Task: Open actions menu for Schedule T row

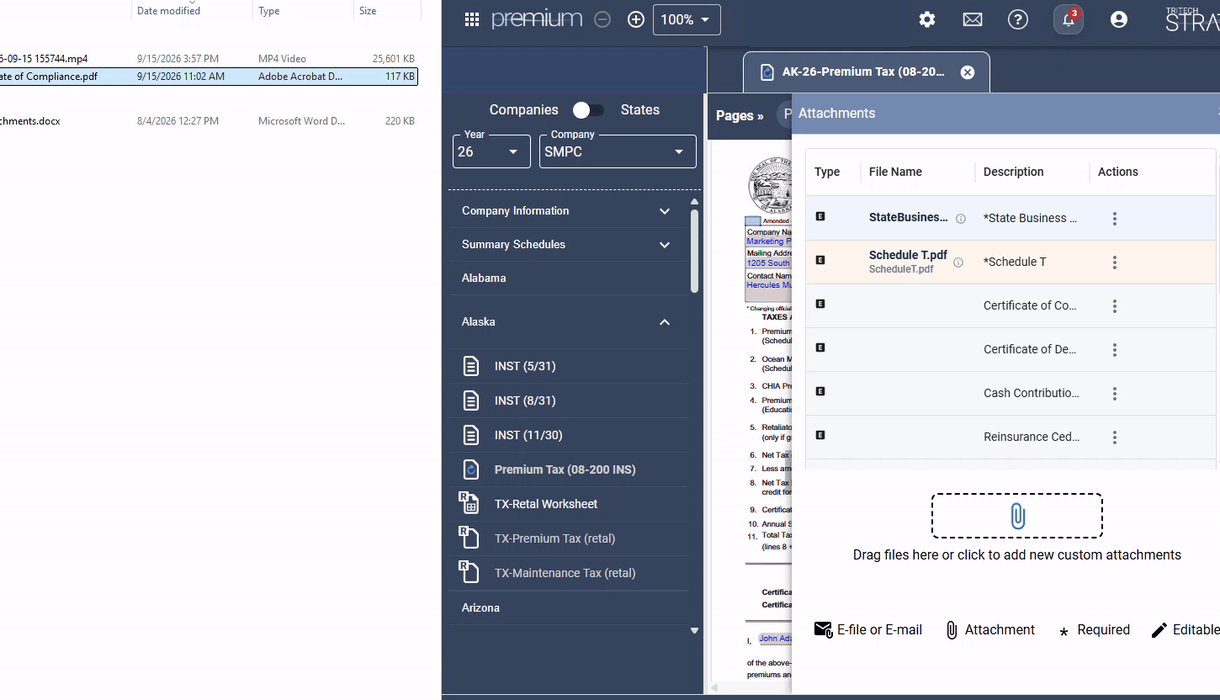Action: pos(1114,262)
